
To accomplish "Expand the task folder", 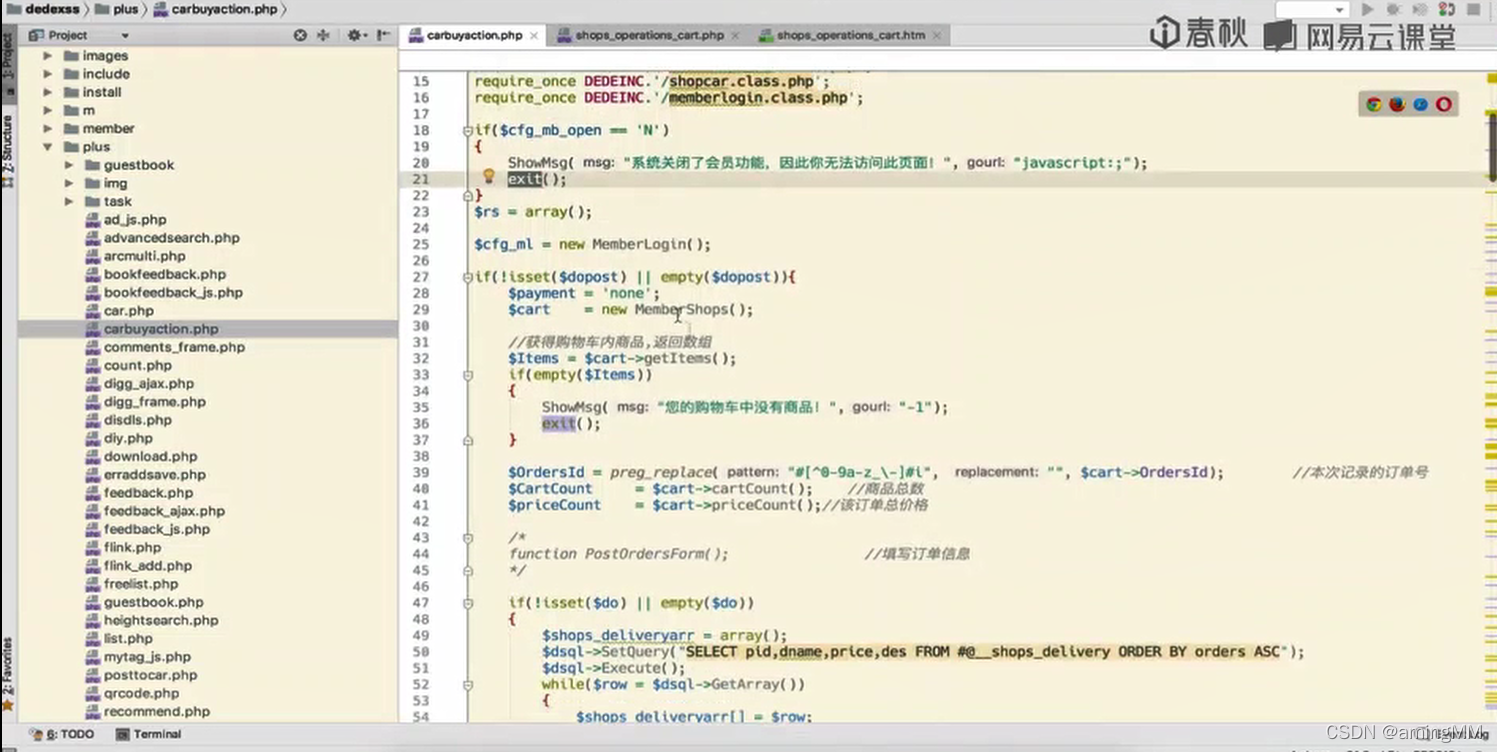I will tap(69, 201).
